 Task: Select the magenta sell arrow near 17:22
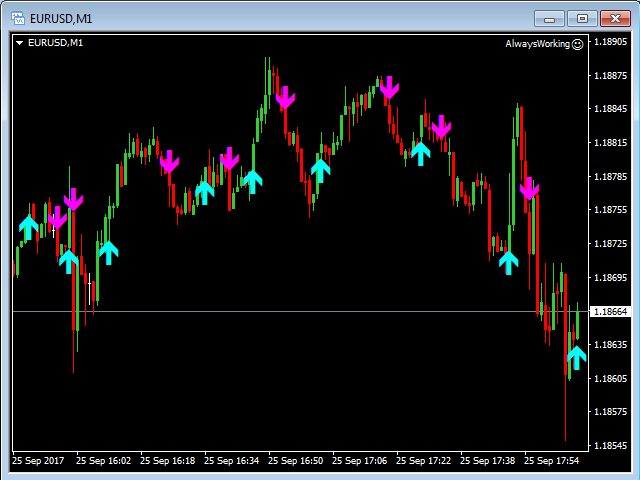(x=441, y=127)
